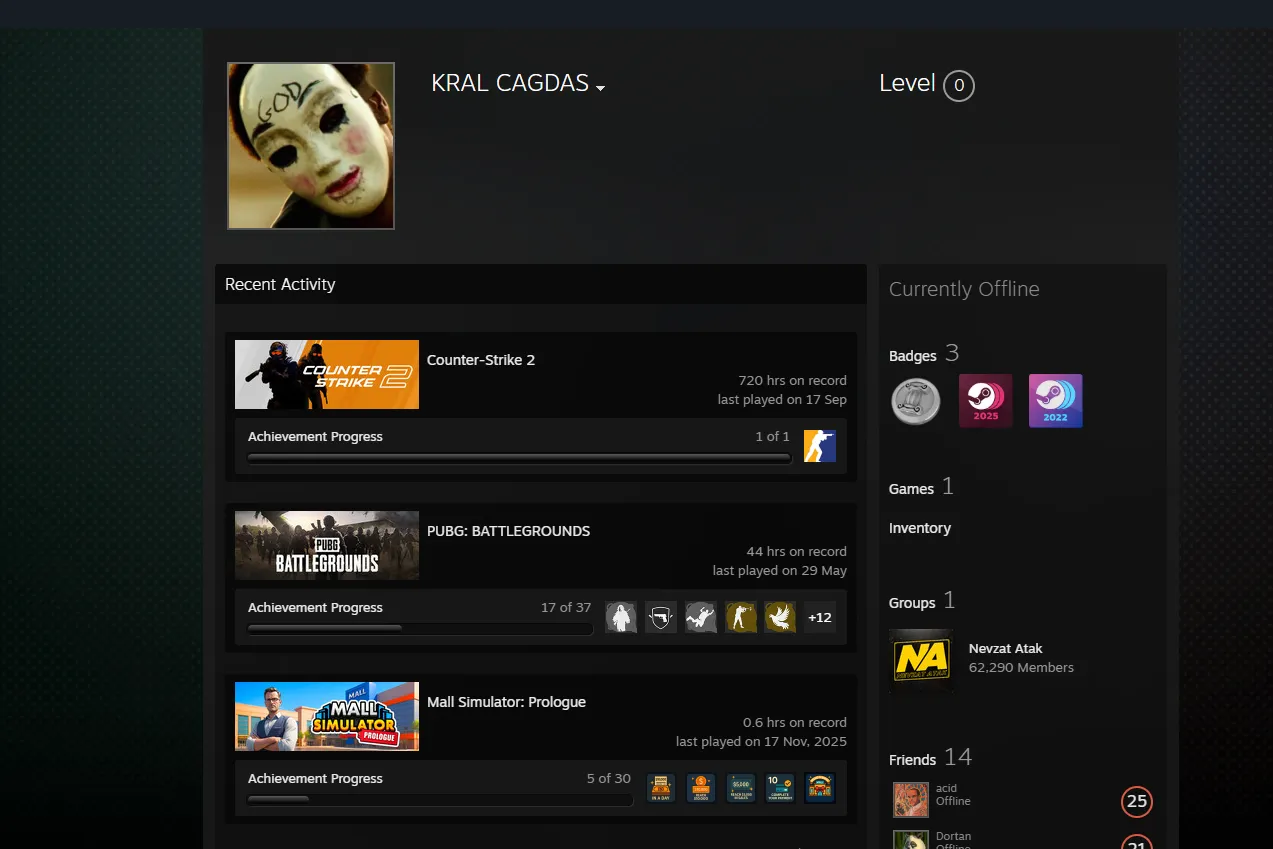Open the Nevzat Atak group name link

pyautogui.click(x=1006, y=648)
